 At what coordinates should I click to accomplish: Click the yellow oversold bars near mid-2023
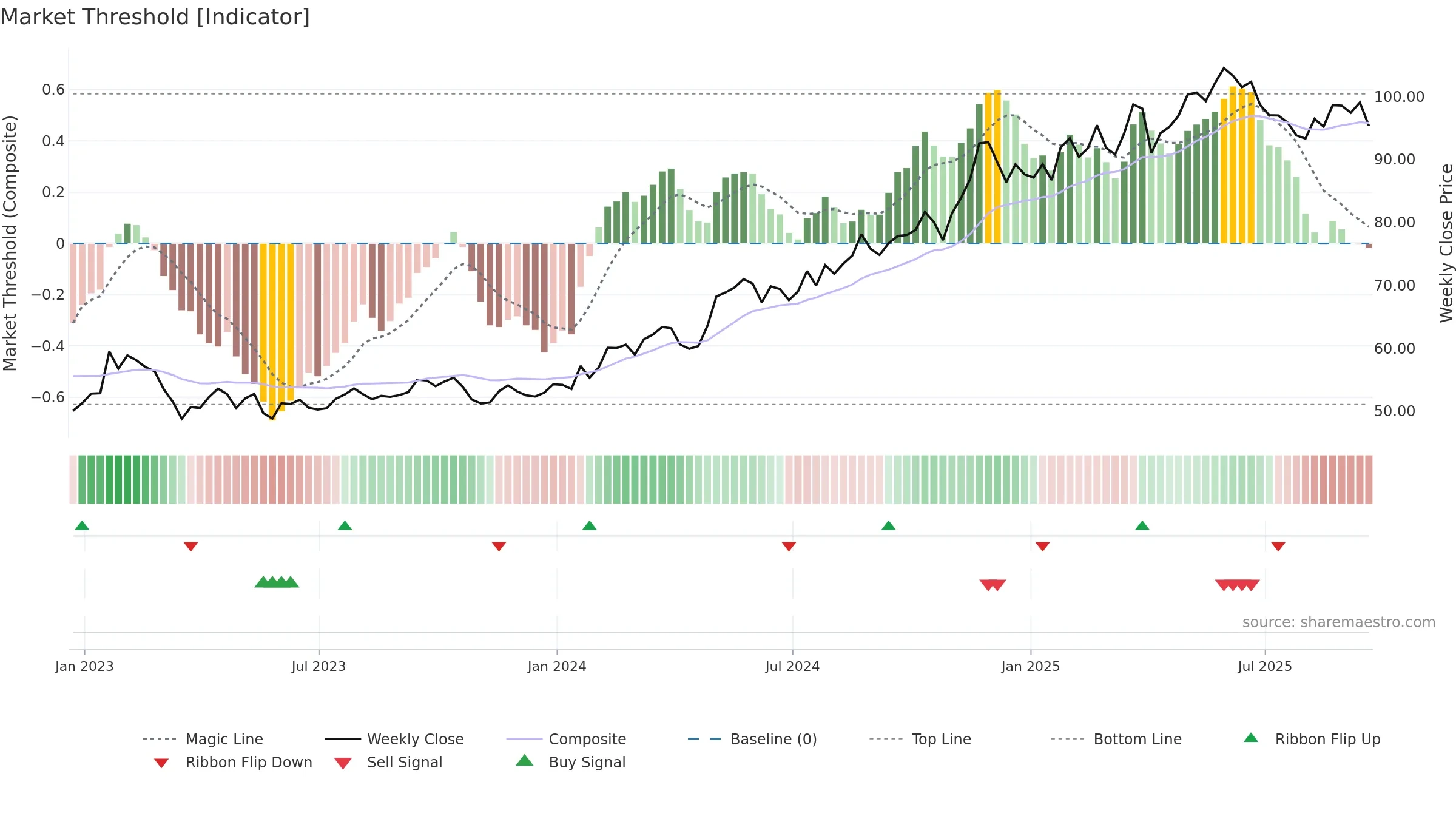click(277, 331)
